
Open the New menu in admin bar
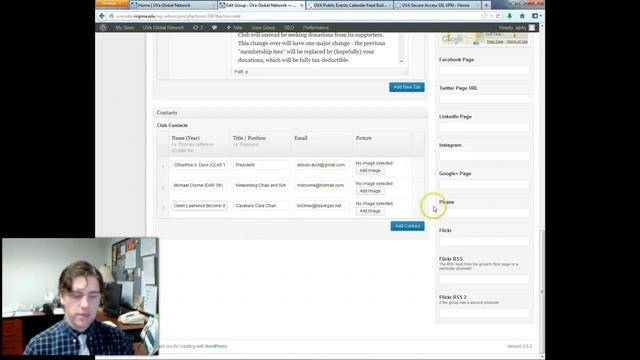point(234,28)
